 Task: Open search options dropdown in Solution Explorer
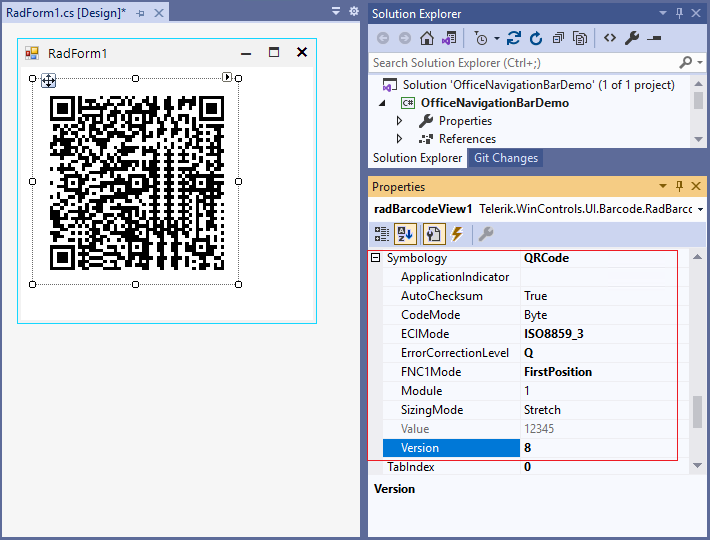pyautogui.click(x=700, y=62)
